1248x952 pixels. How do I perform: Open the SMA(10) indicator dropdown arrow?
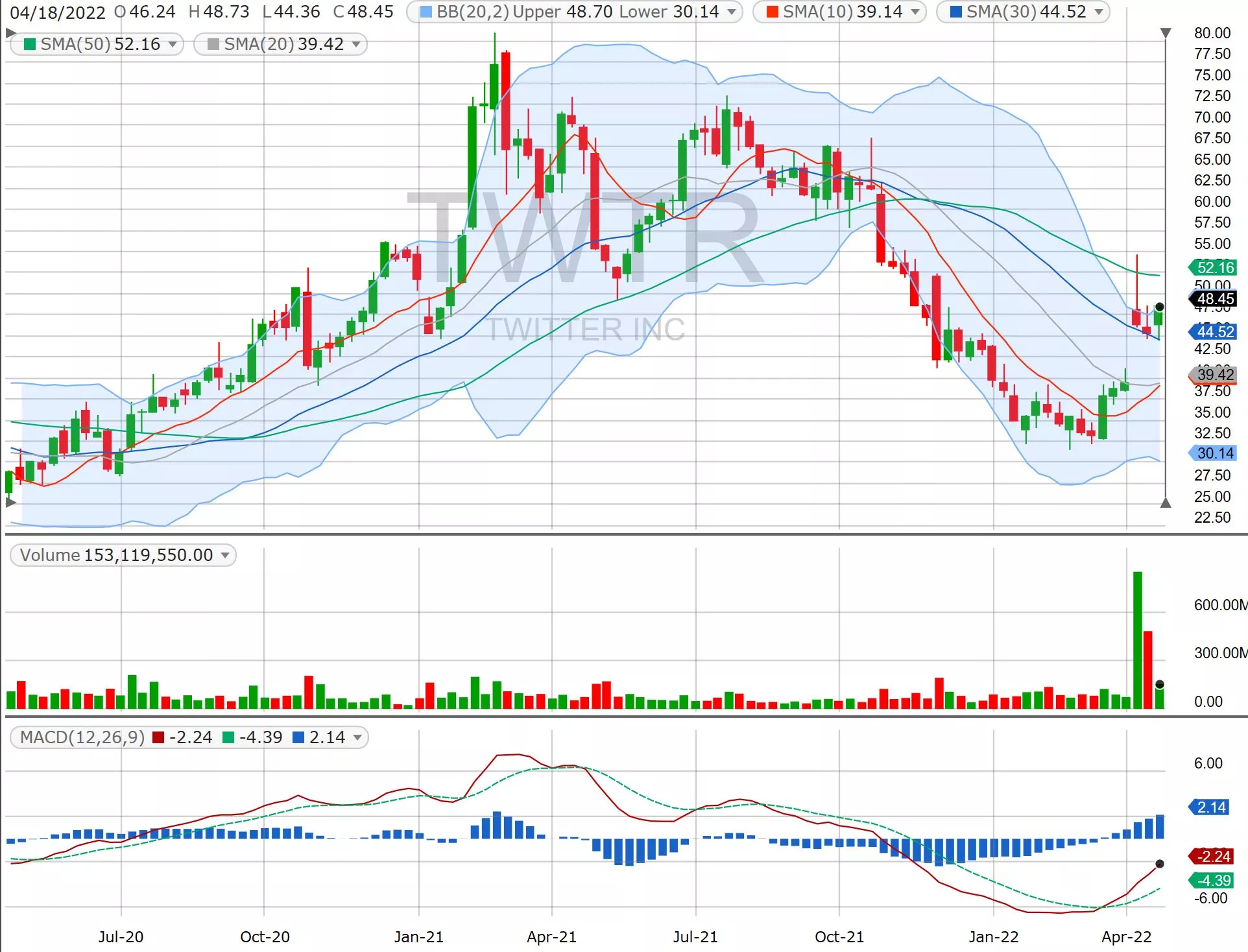915,12
